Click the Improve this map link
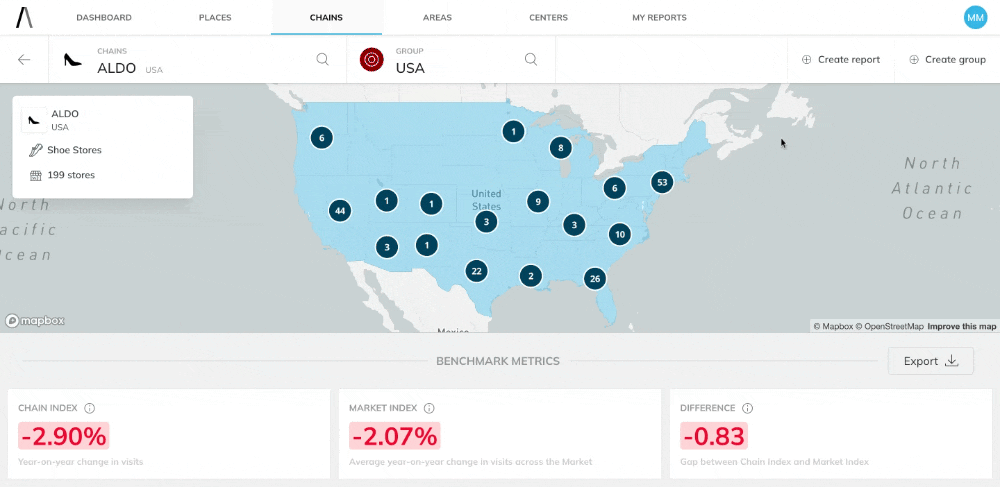 click(x=961, y=326)
